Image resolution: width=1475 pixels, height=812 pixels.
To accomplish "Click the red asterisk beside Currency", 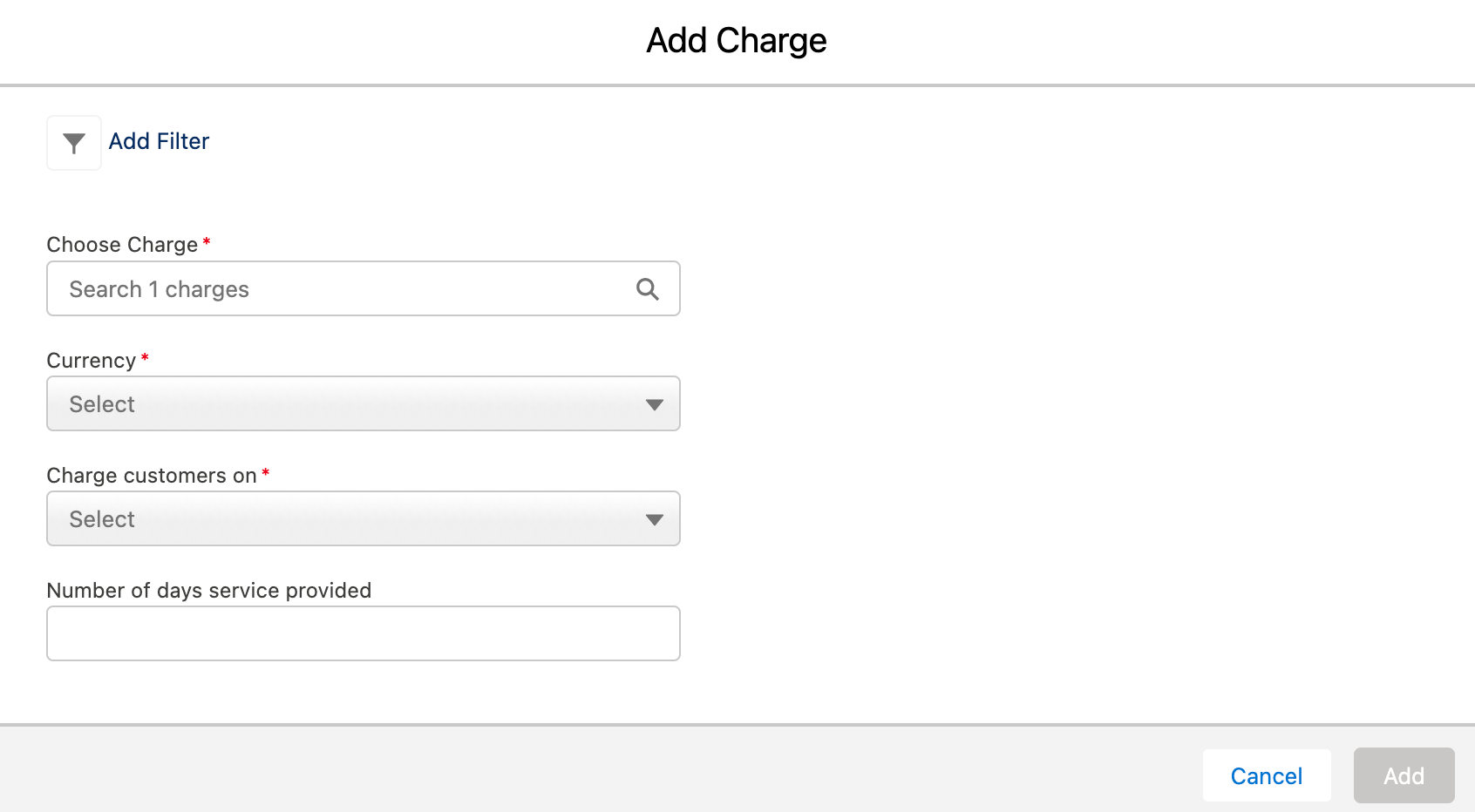I will pos(145,358).
